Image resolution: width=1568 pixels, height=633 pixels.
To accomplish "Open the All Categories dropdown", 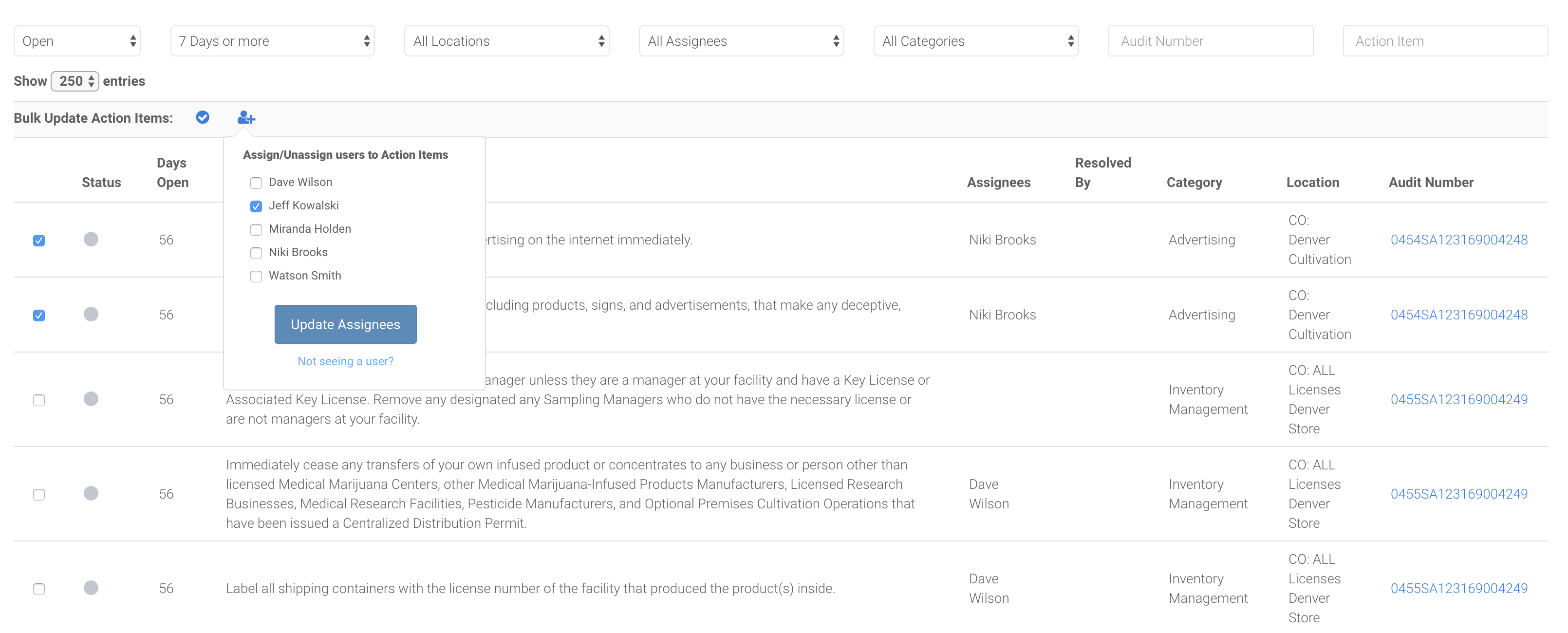I will [976, 41].
